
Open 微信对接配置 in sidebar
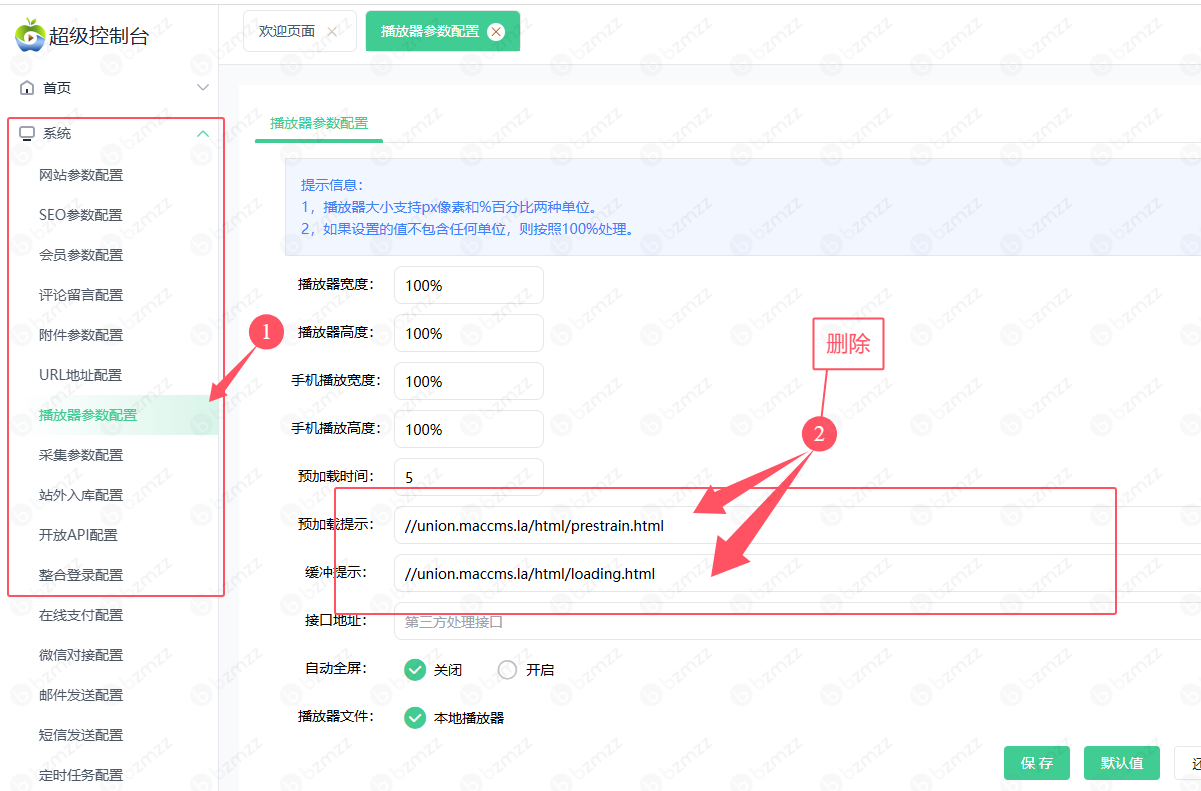[x=81, y=655]
